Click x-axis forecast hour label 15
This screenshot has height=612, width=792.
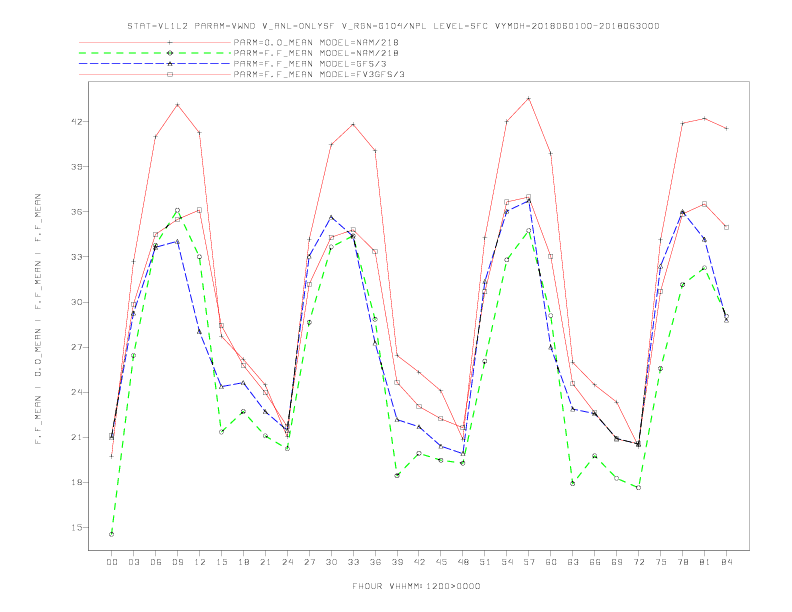[x=221, y=562]
